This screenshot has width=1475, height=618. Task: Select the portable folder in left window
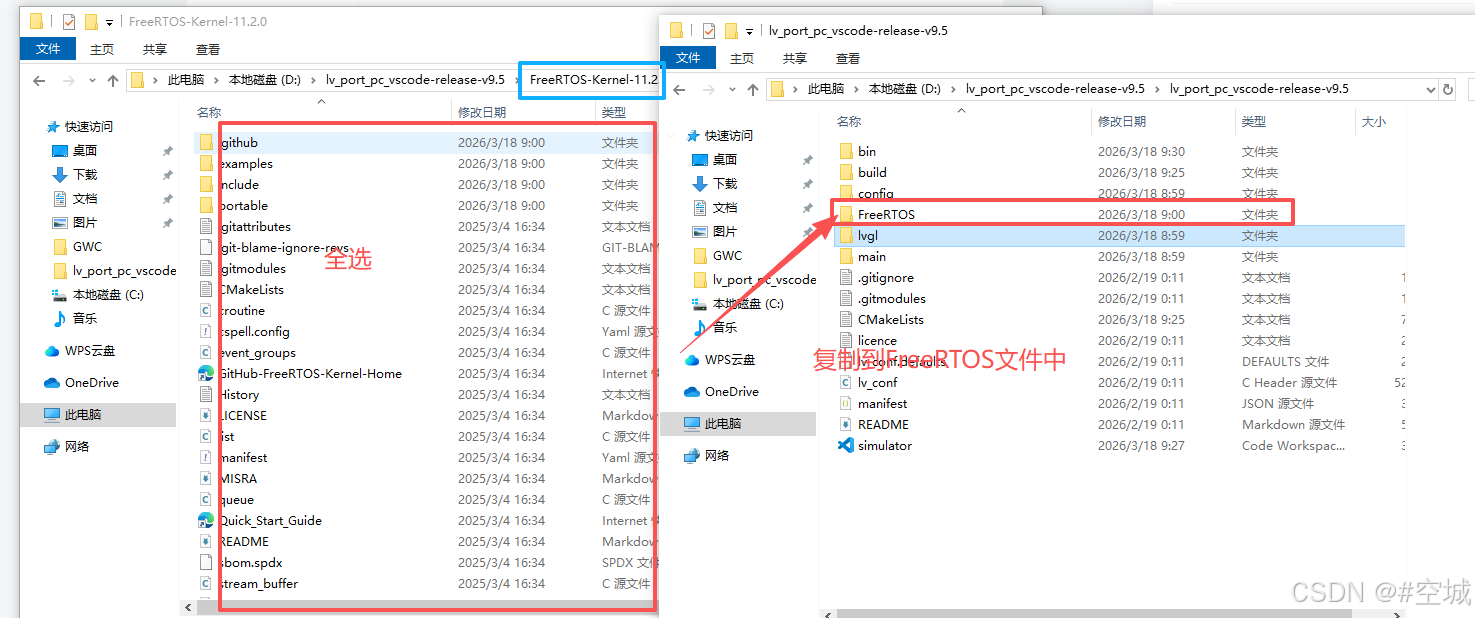[243, 206]
